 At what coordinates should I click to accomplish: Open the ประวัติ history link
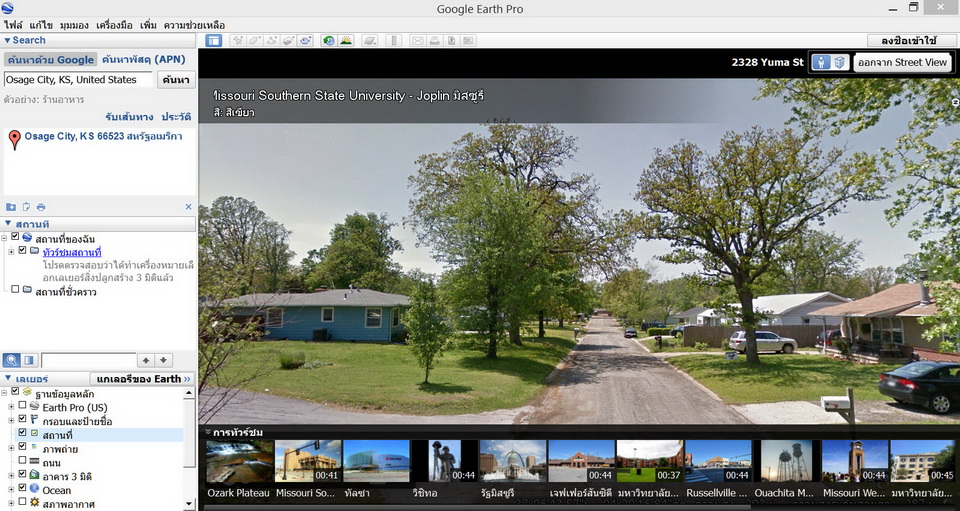tap(176, 117)
